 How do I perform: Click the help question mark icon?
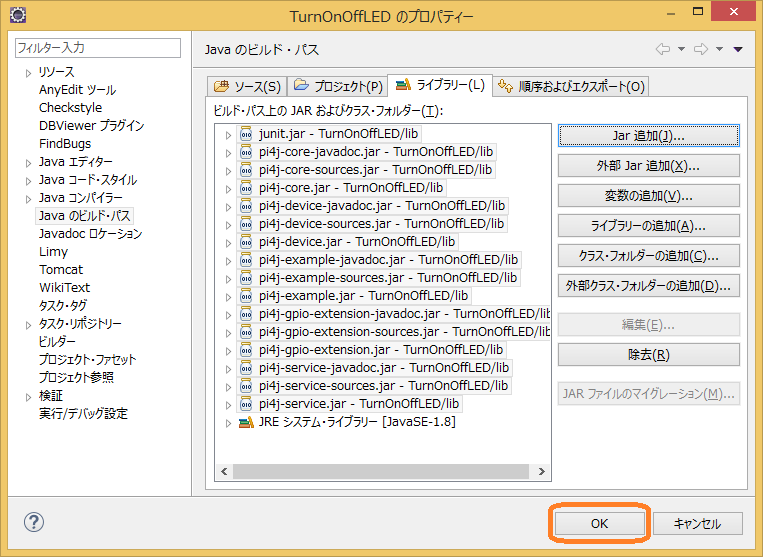[x=34, y=522]
